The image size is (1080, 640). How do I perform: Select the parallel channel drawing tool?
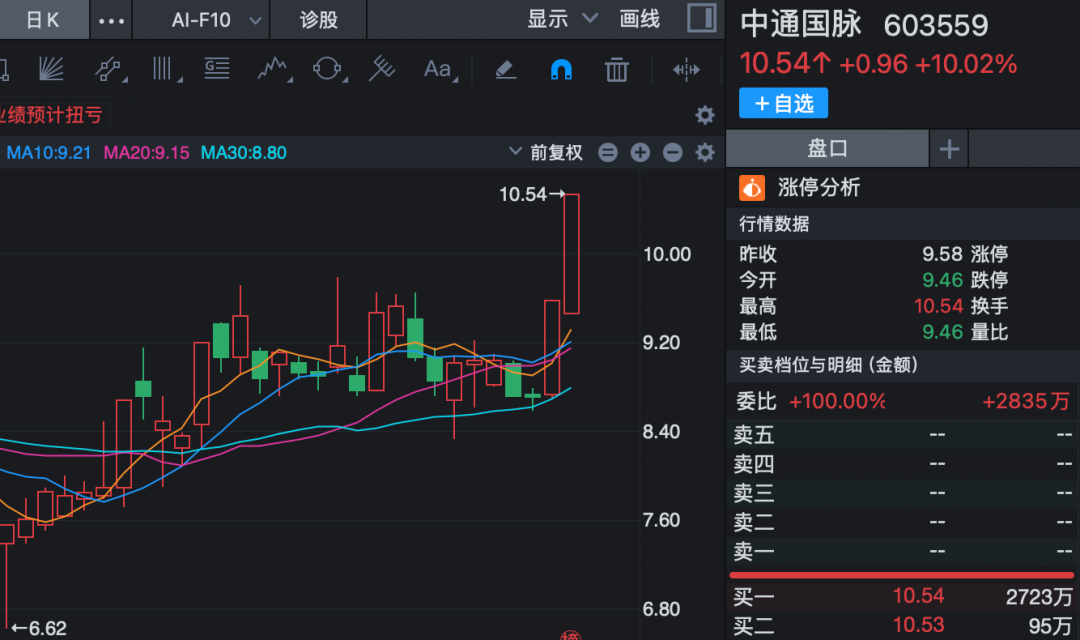[x=109, y=69]
